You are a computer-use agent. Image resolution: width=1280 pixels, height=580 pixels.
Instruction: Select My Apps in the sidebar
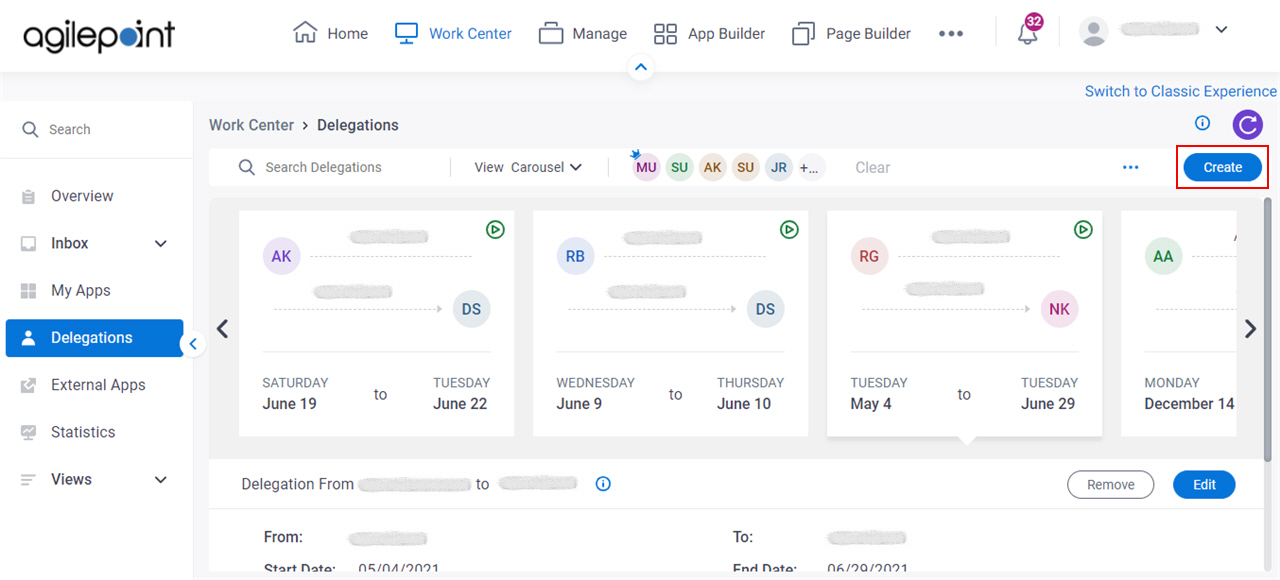(x=80, y=290)
